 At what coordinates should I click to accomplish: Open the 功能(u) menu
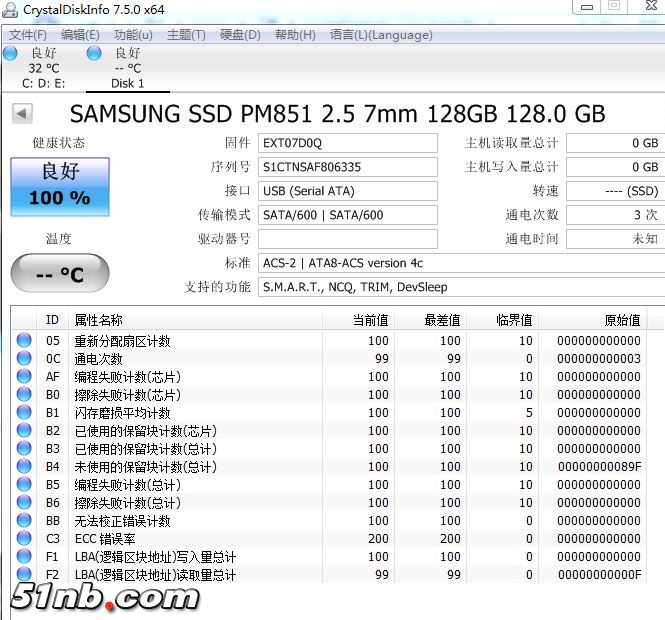pyautogui.click(x=133, y=35)
